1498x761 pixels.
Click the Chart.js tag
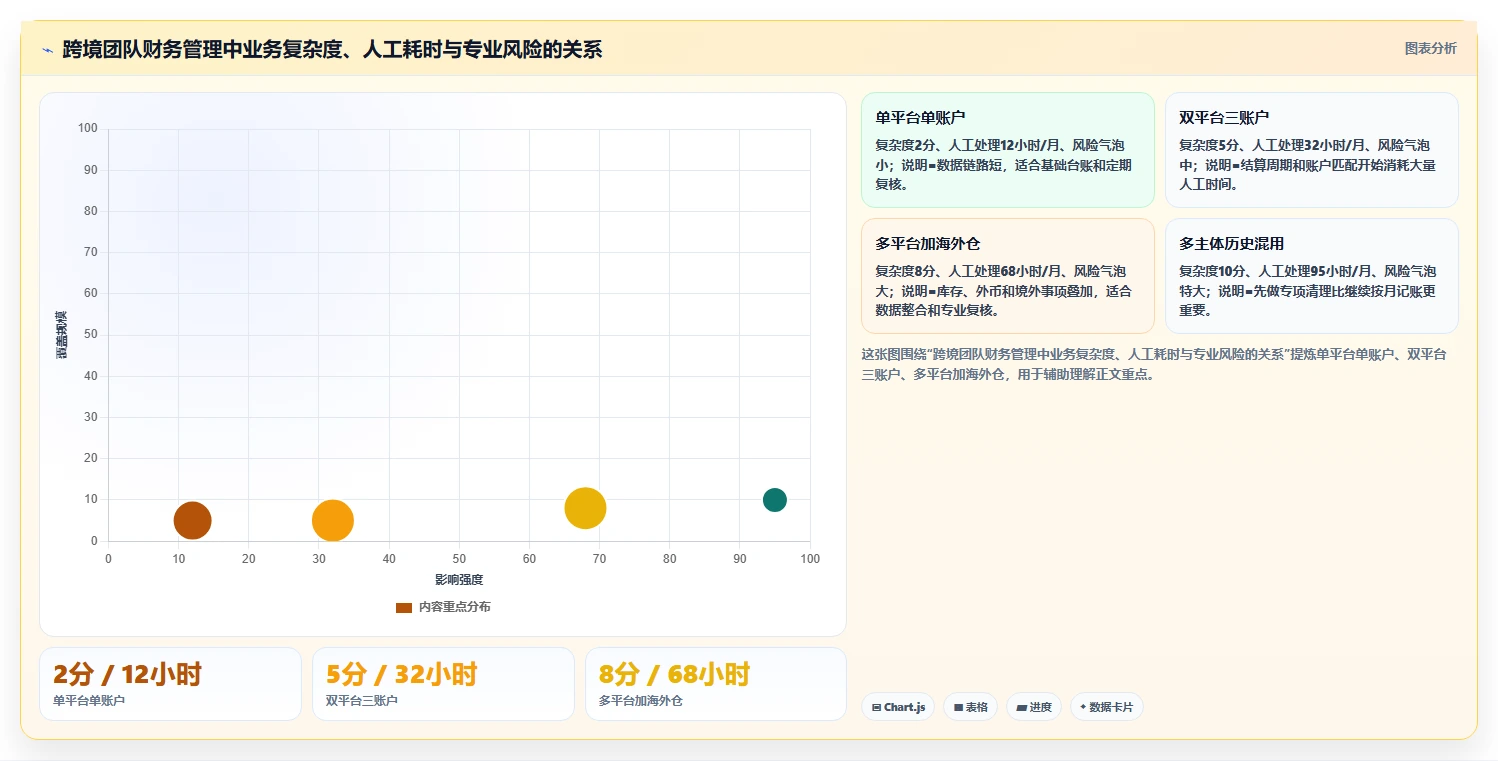coord(898,707)
